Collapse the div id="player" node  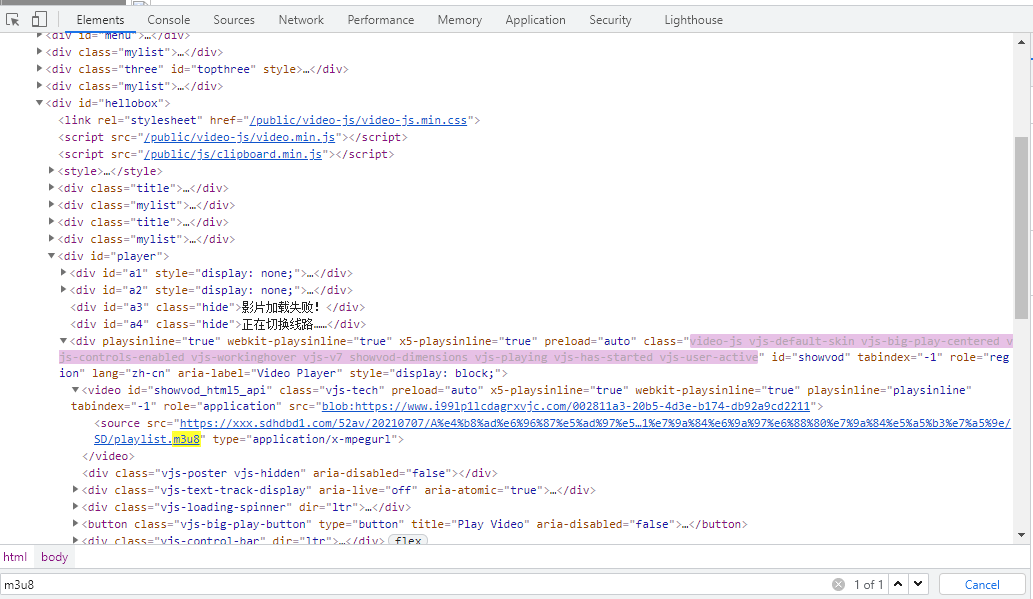coord(51,256)
